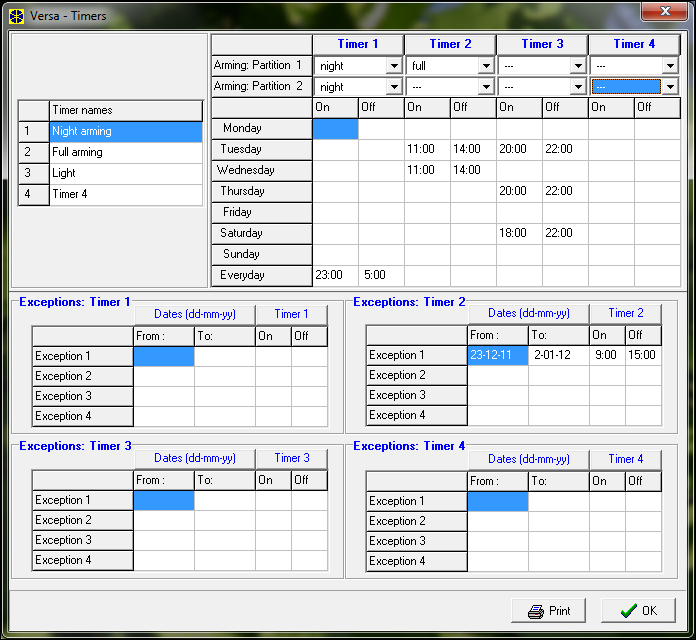
Task: Select Everyday Timer 1 Off 5:00 cell
Action: [381, 275]
